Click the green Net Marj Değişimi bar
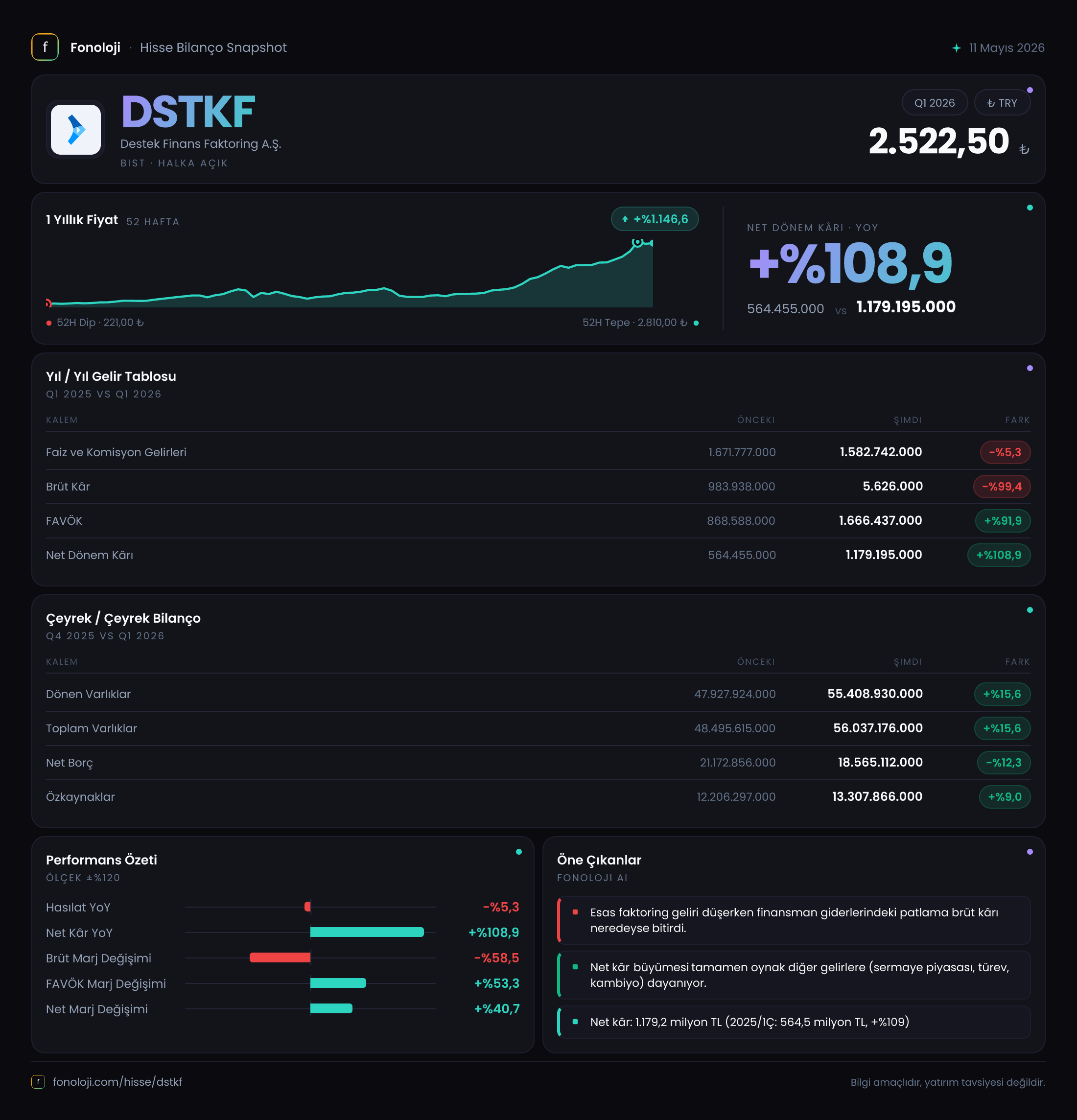 [x=331, y=1008]
